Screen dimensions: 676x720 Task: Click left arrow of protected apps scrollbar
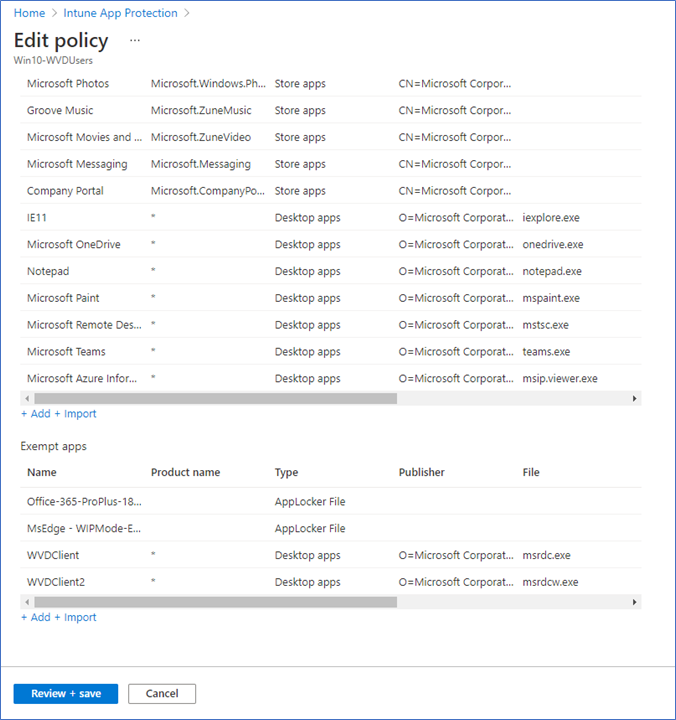tap(27, 398)
